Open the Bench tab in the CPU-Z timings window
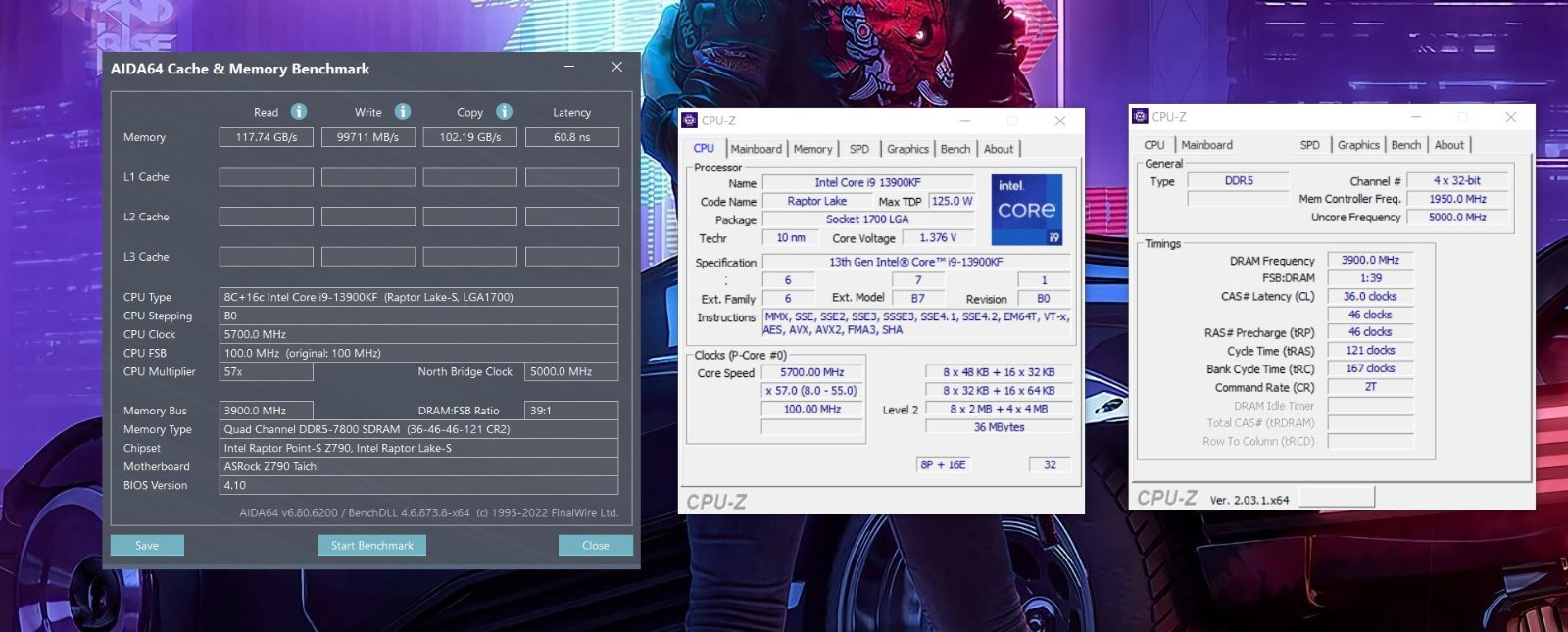Image resolution: width=1568 pixels, height=632 pixels. [x=1406, y=145]
